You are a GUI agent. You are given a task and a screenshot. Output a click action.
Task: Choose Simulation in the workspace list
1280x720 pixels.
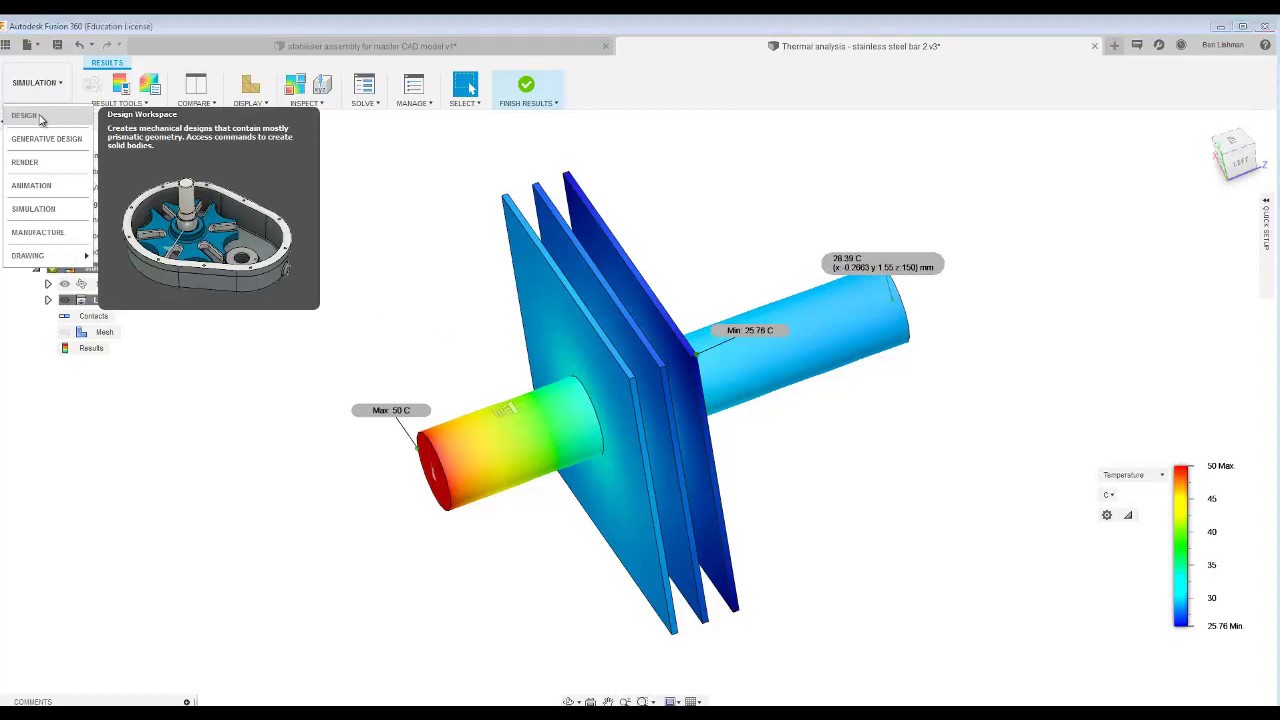[46, 209]
